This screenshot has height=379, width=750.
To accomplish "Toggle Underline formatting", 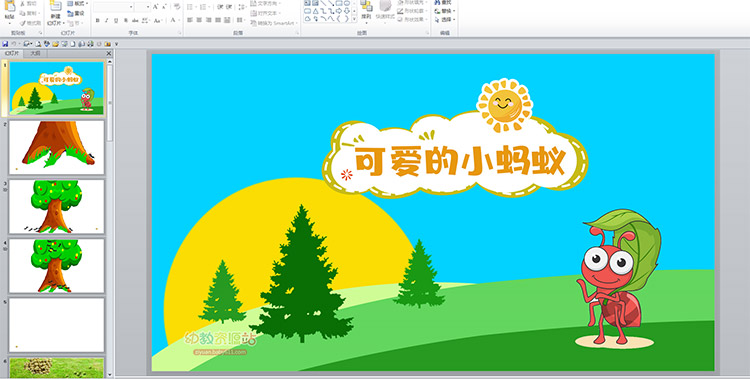I will 116,21.
